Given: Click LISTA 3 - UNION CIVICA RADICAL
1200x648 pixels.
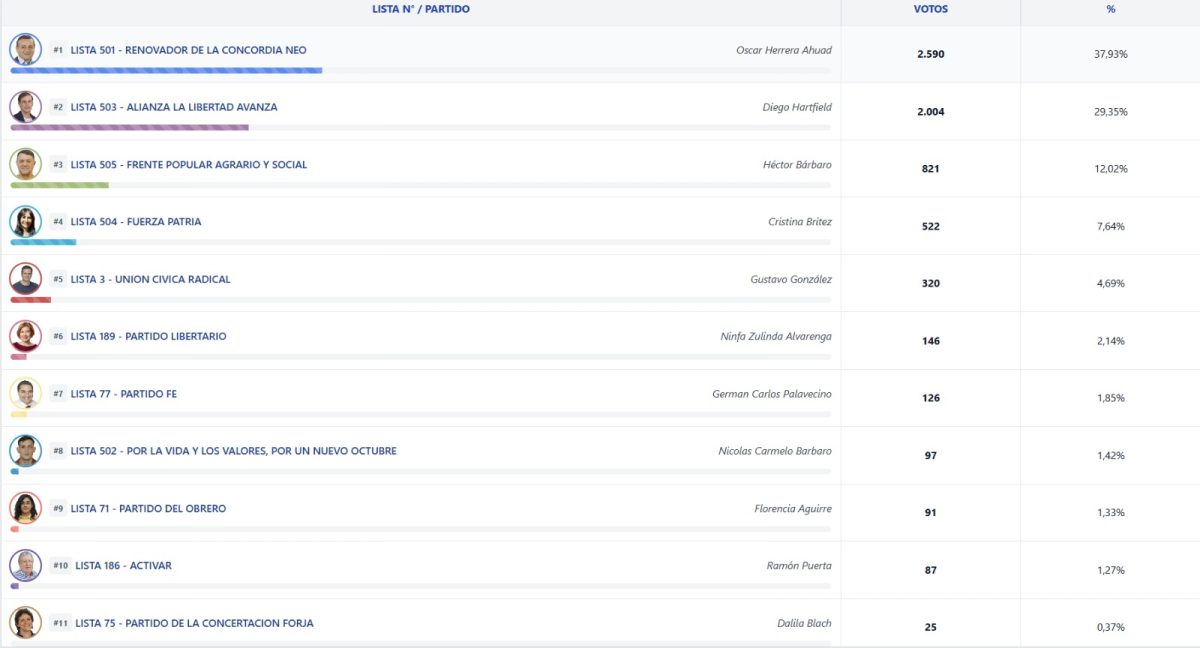Looking at the screenshot, I should click(150, 279).
